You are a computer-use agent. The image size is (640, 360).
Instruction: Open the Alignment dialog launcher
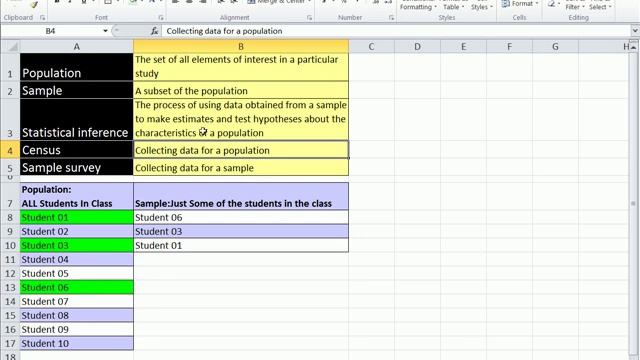(x=309, y=18)
